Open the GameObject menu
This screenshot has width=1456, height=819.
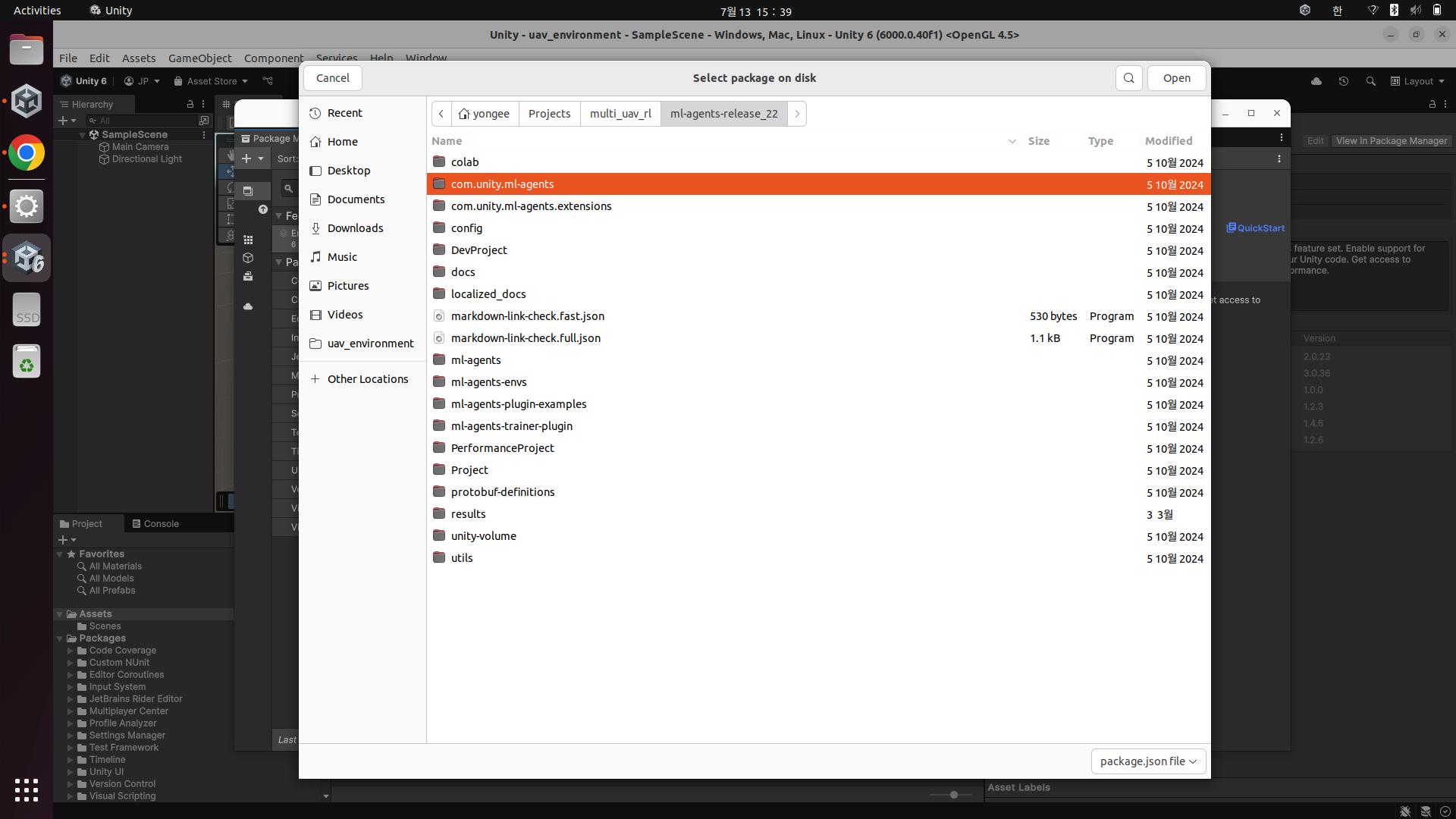199,58
